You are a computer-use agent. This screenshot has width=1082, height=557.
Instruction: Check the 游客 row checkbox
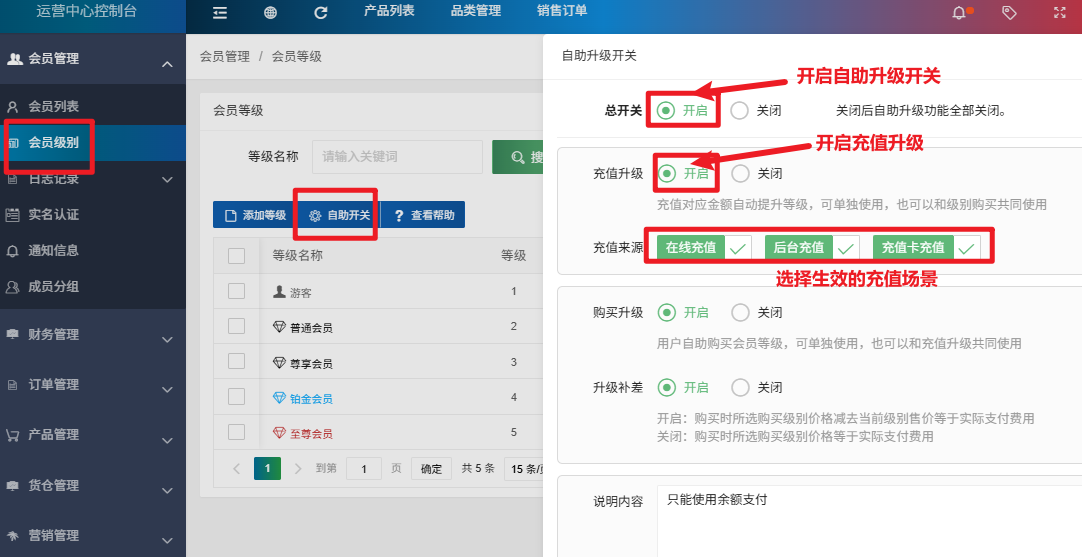coord(237,291)
